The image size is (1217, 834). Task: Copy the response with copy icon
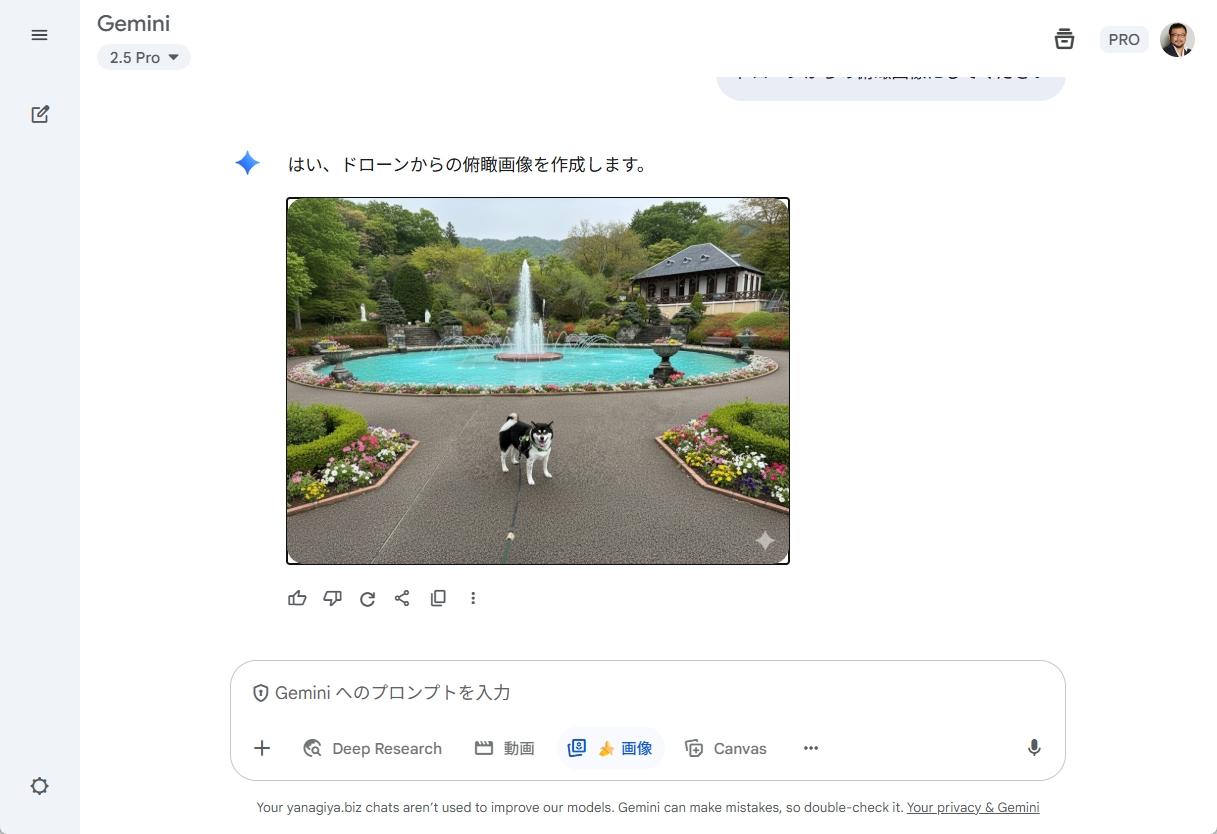pyautogui.click(x=438, y=598)
